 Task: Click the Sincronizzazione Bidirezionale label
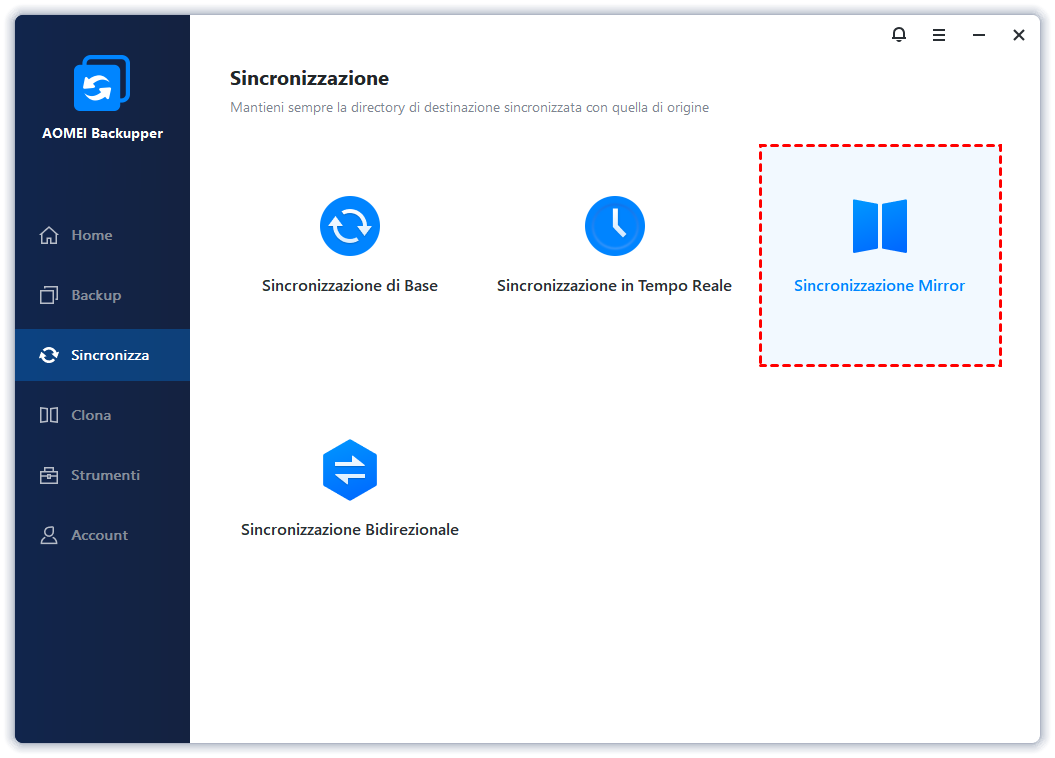pos(350,530)
